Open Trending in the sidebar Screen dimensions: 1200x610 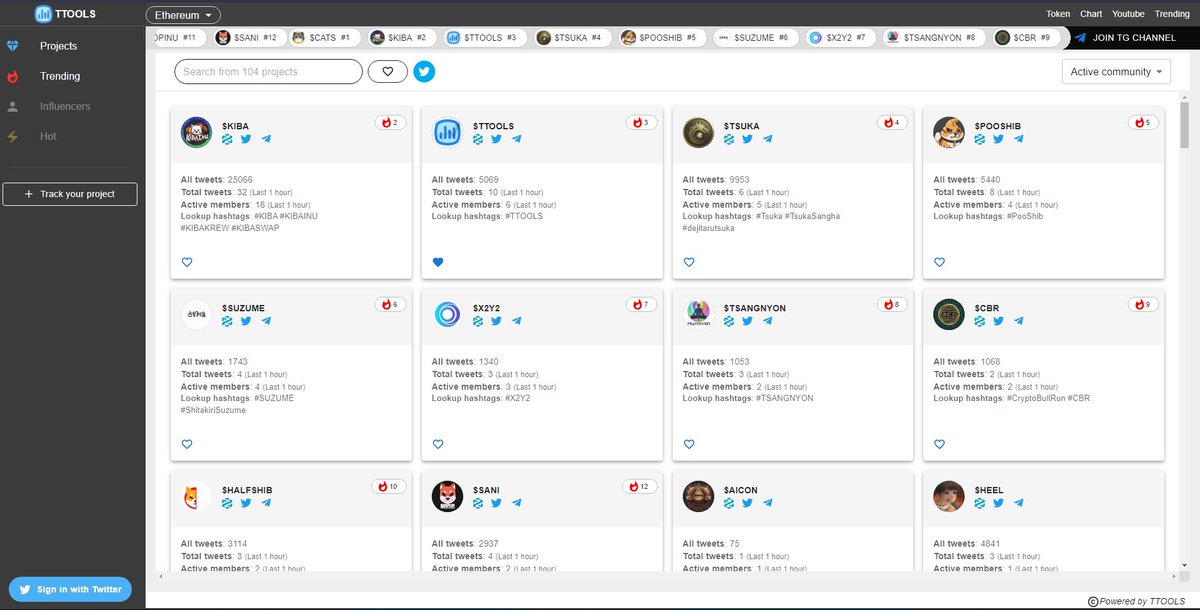pyautogui.click(x=60, y=76)
